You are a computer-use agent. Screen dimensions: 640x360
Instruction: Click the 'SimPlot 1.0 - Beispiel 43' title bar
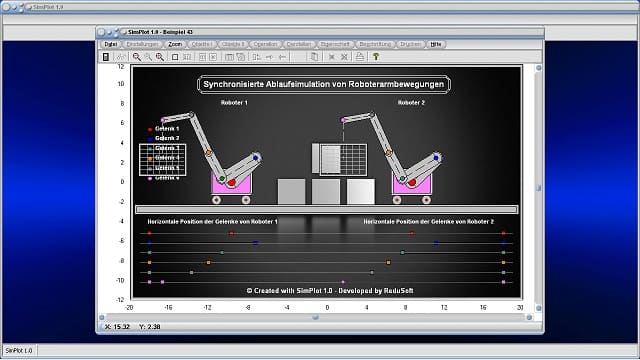320,32
